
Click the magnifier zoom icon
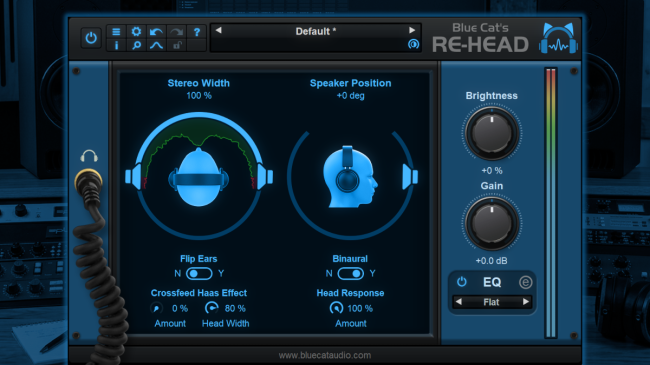point(136,45)
